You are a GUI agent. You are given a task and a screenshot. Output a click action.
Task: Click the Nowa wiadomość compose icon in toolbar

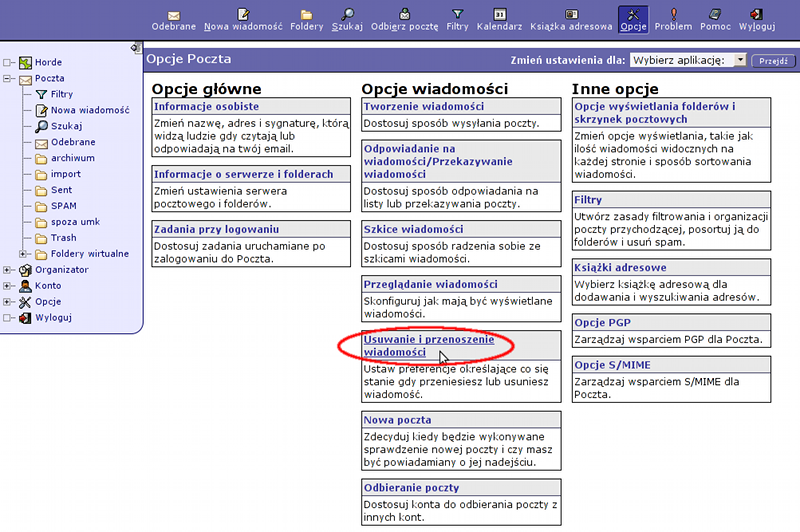243,14
